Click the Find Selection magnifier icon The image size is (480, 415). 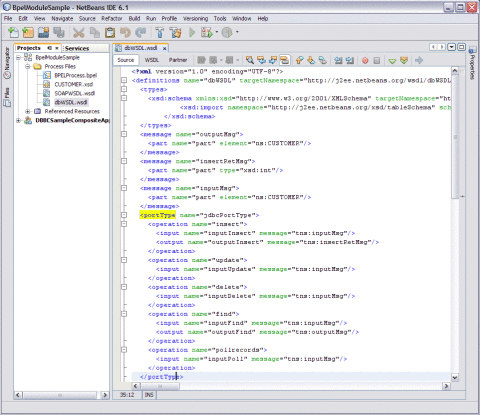click(x=250, y=60)
